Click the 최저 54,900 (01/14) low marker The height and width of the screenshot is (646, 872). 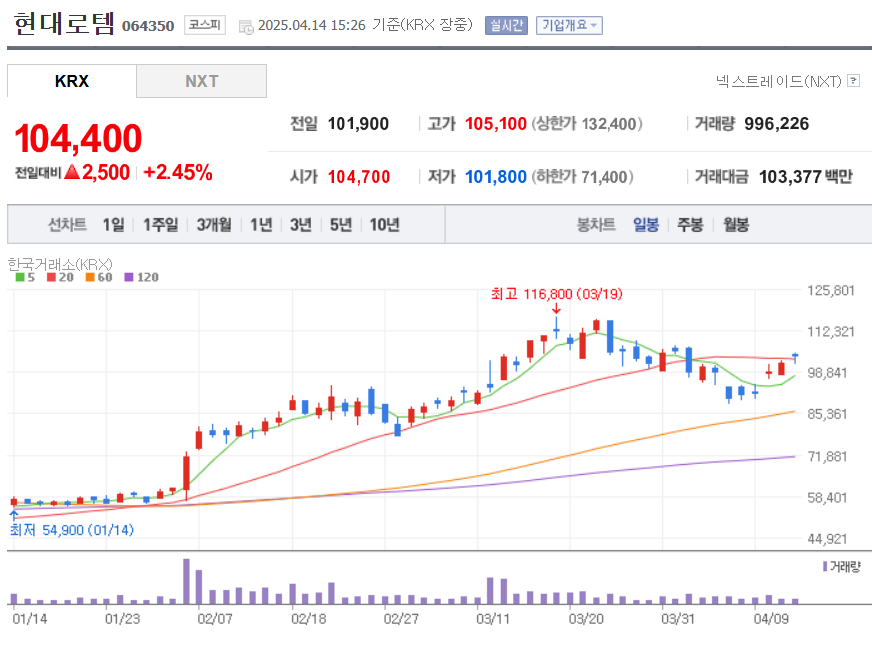click(x=72, y=530)
